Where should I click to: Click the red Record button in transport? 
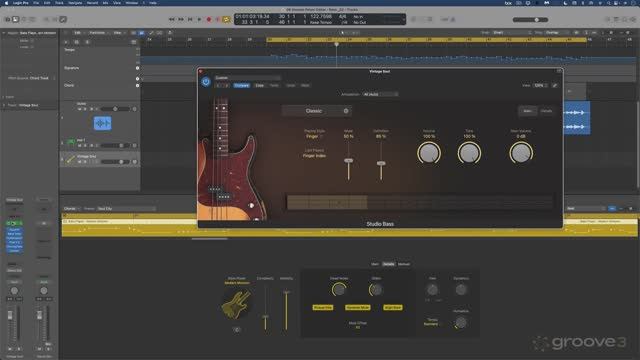(x=209, y=19)
